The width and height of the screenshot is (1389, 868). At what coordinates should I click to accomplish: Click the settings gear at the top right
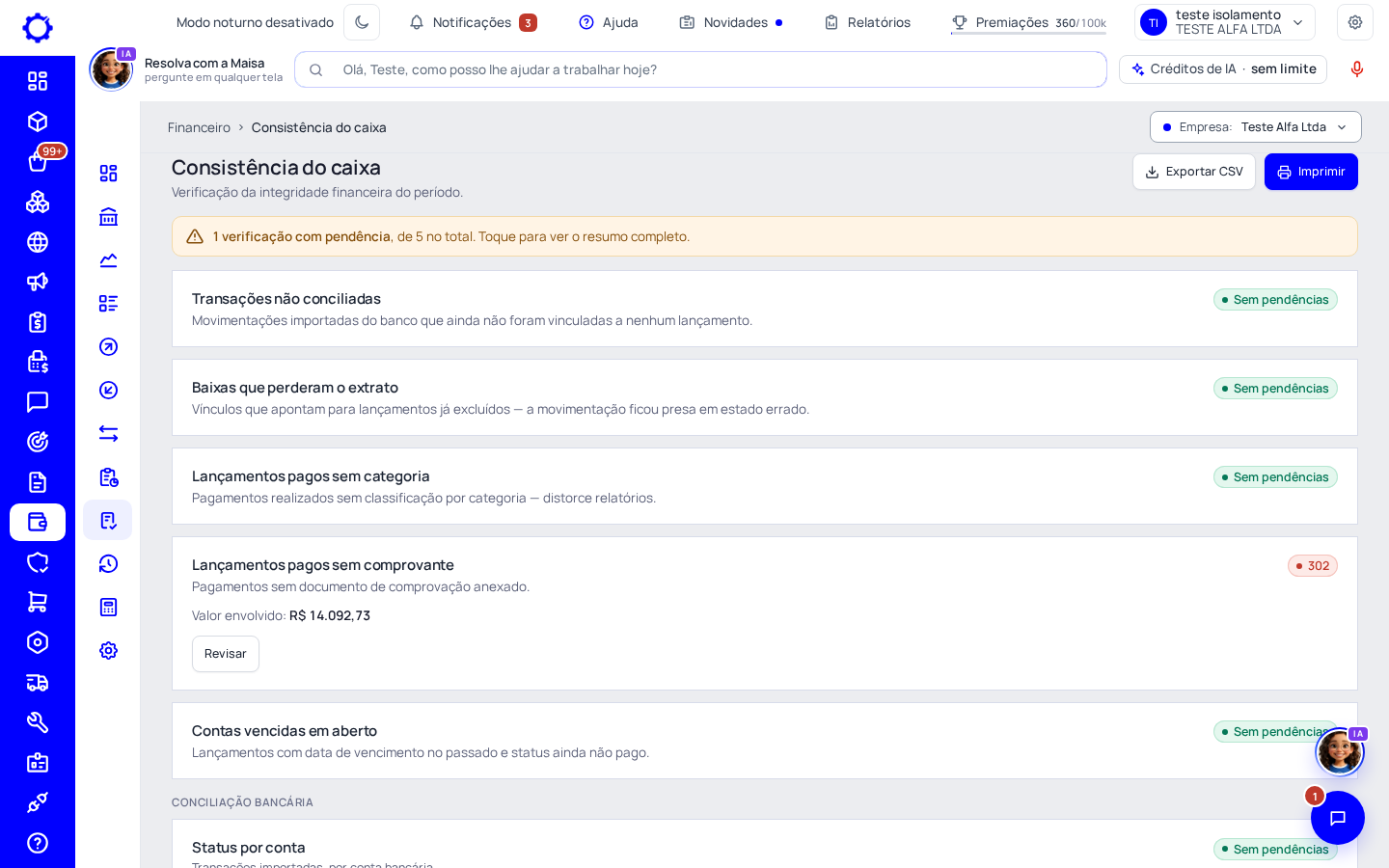[1355, 22]
